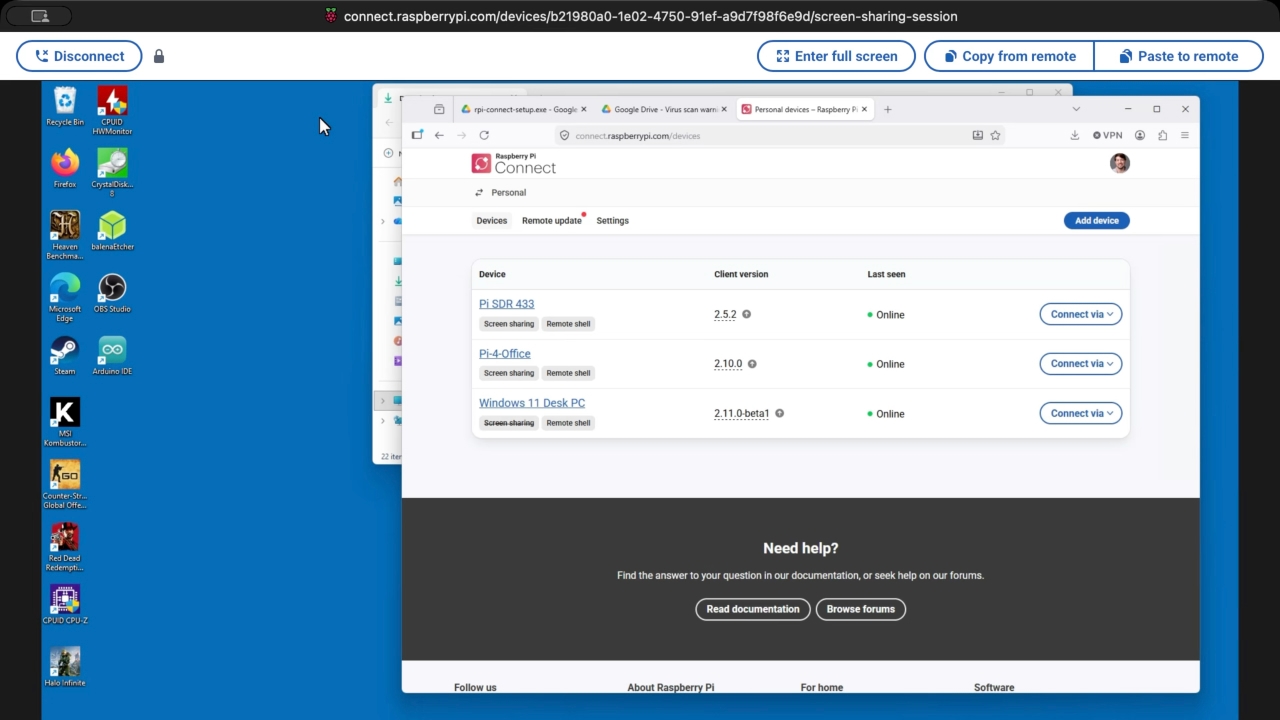Screen dimensions: 1280x720
Task: Open the Windows 11 Desk PC device link
Action: click(531, 403)
